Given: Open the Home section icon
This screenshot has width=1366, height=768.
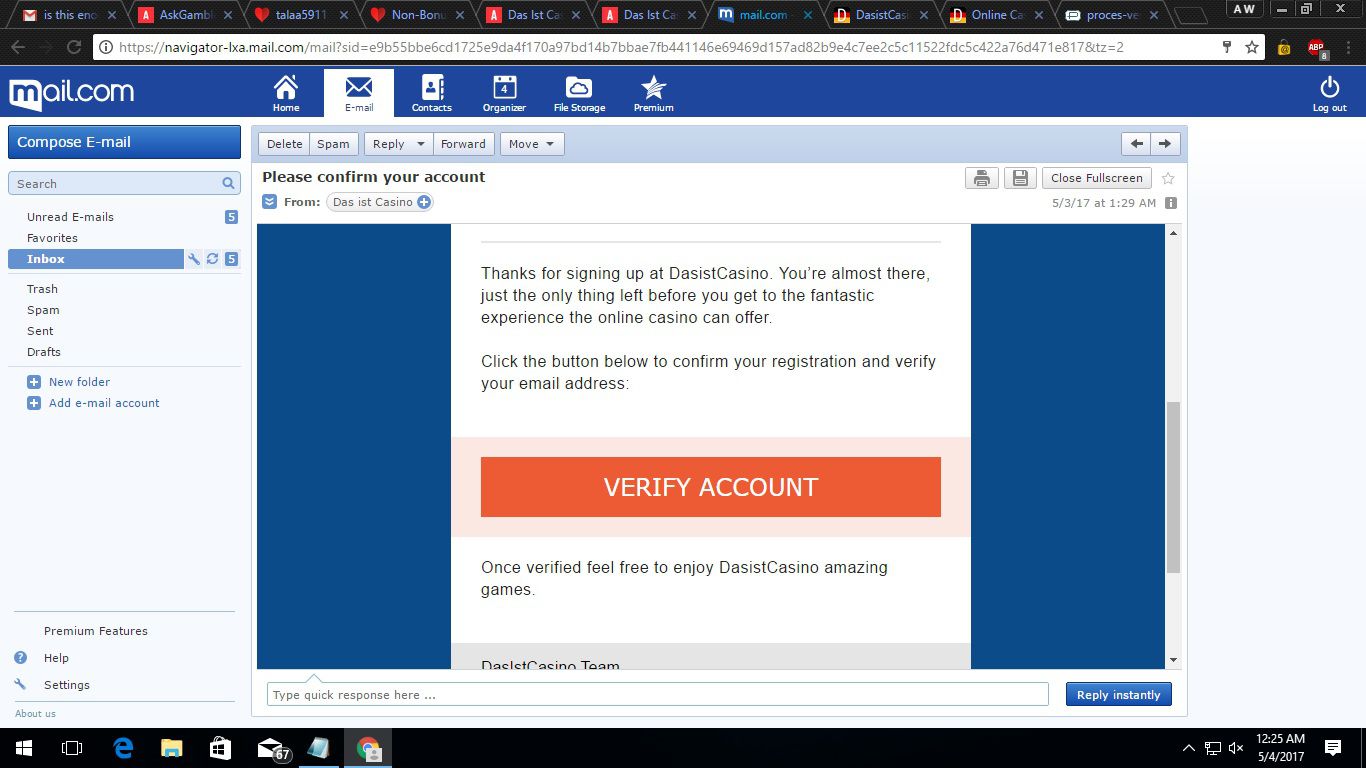Looking at the screenshot, I should point(286,93).
